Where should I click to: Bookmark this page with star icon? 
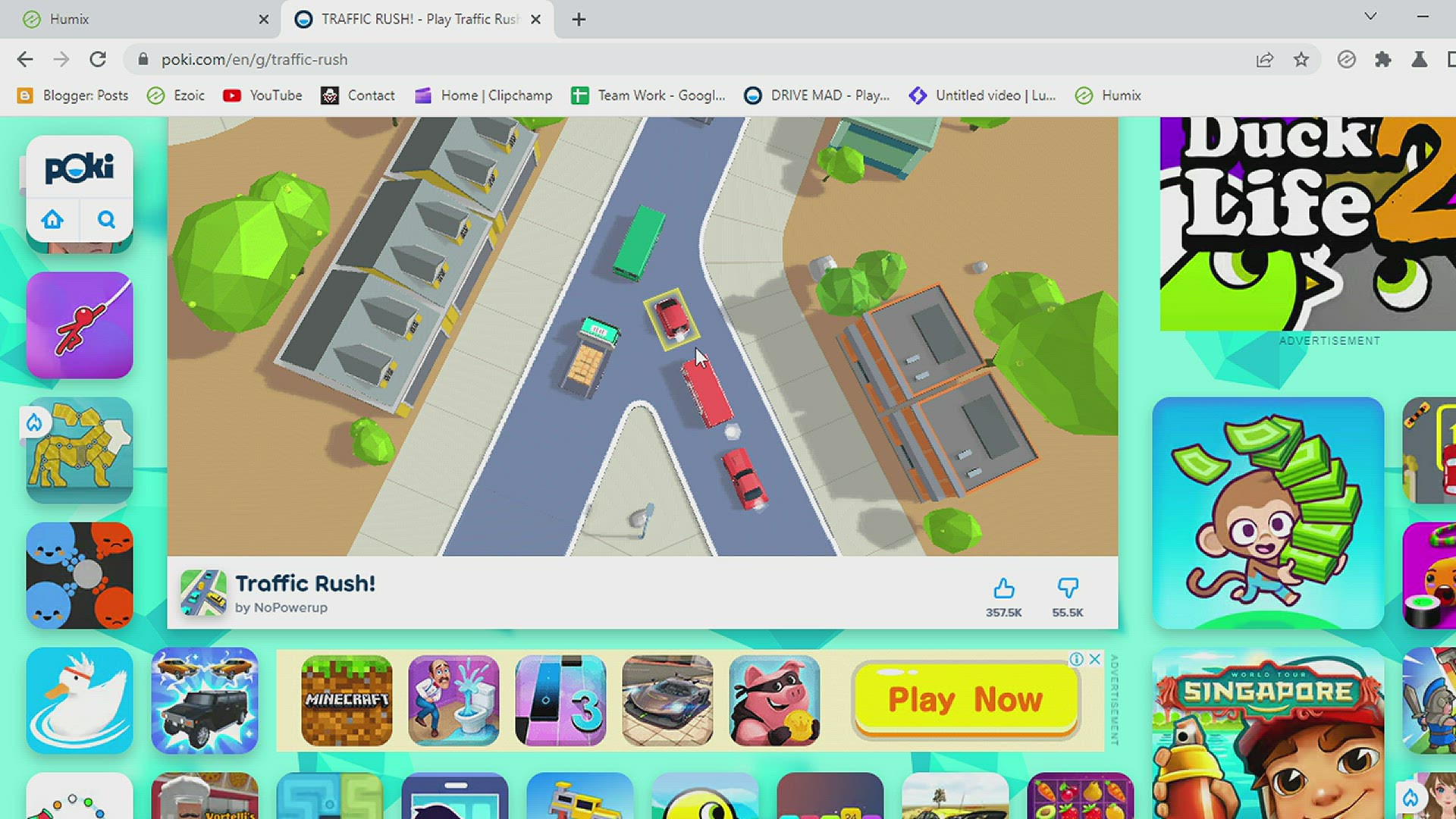(1301, 60)
